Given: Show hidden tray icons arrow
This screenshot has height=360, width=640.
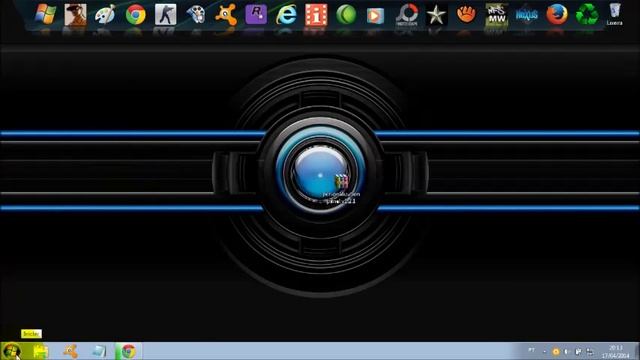Looking at the screenshot, I should [x=544, y=351].
